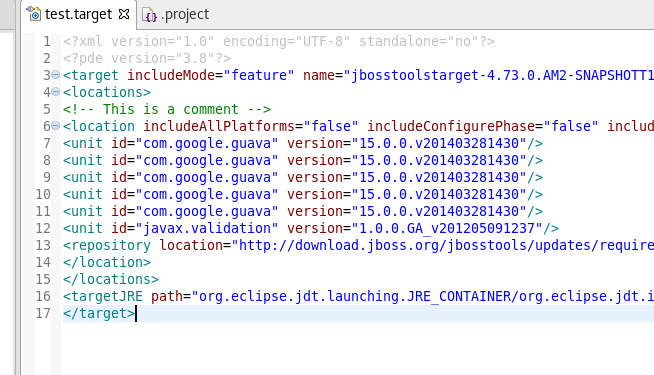The width and height of the screenshot is (654, 375).
Task: Click the guava unit on line 10
Action: click(x=303, y=194)
